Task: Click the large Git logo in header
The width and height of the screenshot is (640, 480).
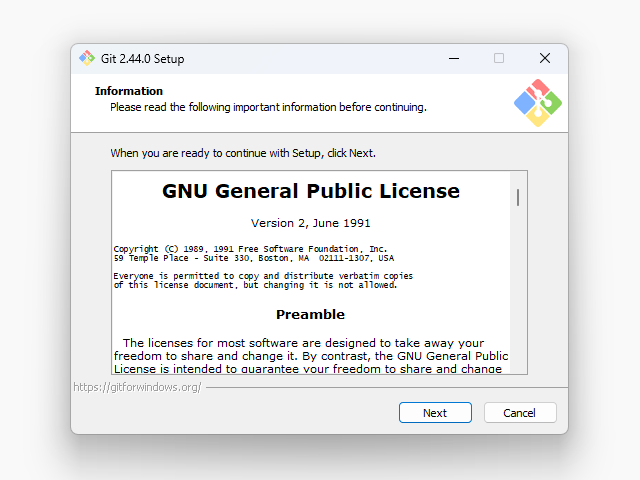Action: pyautogui.click(x=538, y=103)
